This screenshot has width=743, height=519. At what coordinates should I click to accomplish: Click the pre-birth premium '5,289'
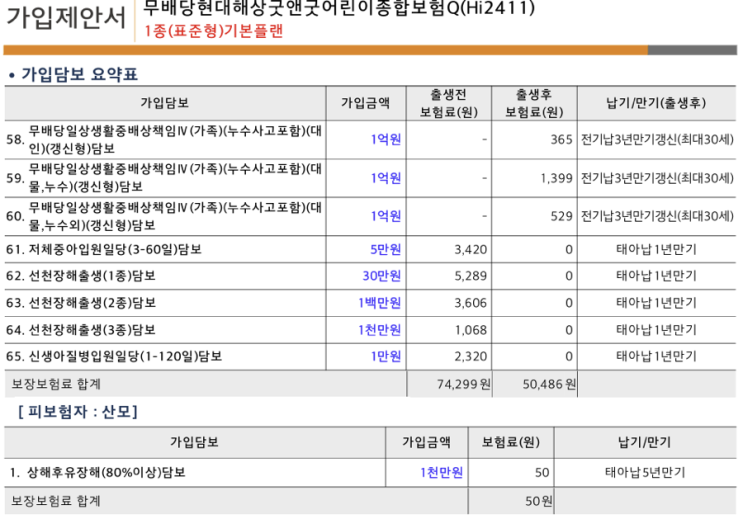[x=471, y=276]
